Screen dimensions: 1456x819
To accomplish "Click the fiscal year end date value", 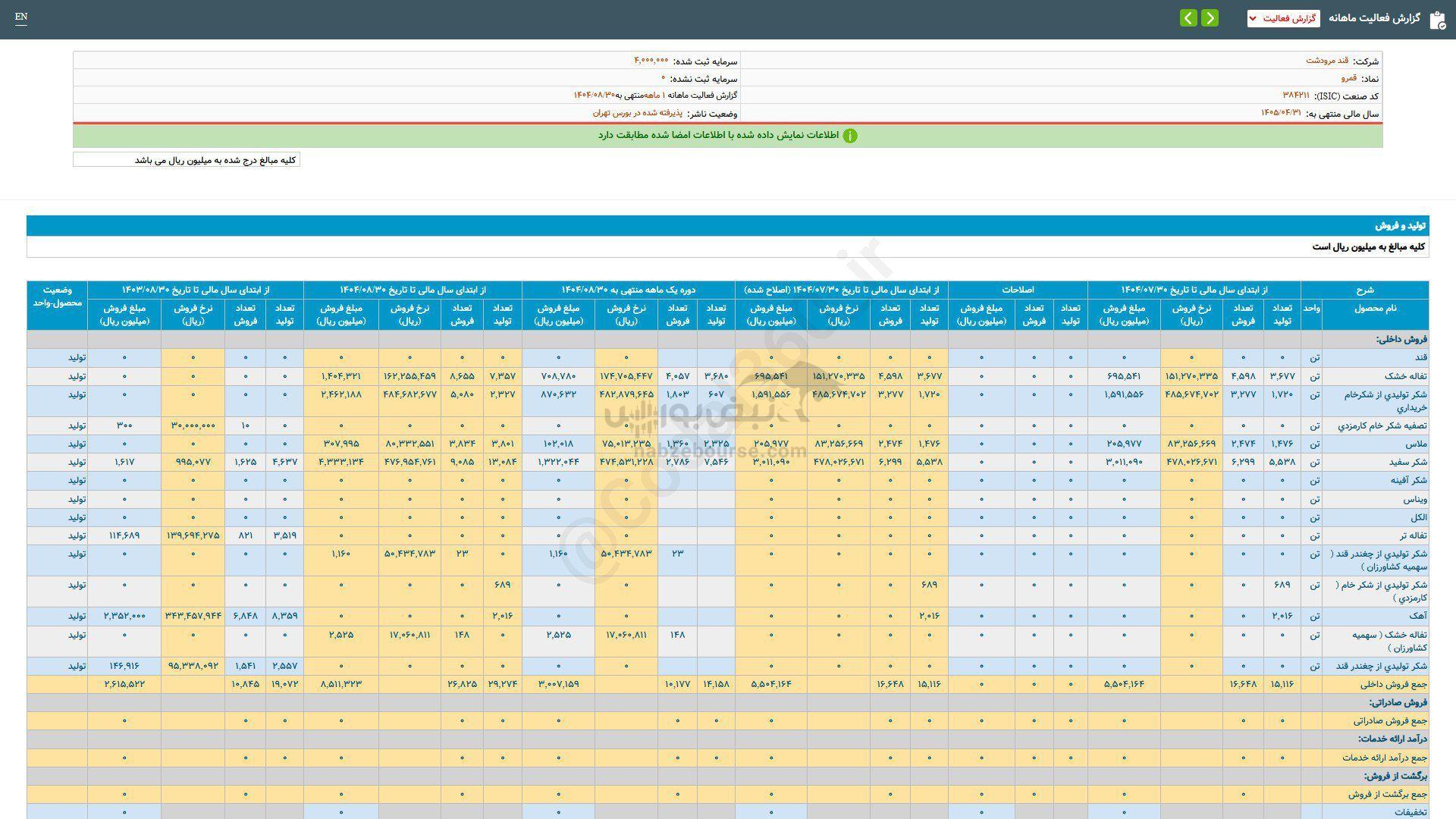I will (x=1281, y=113).
